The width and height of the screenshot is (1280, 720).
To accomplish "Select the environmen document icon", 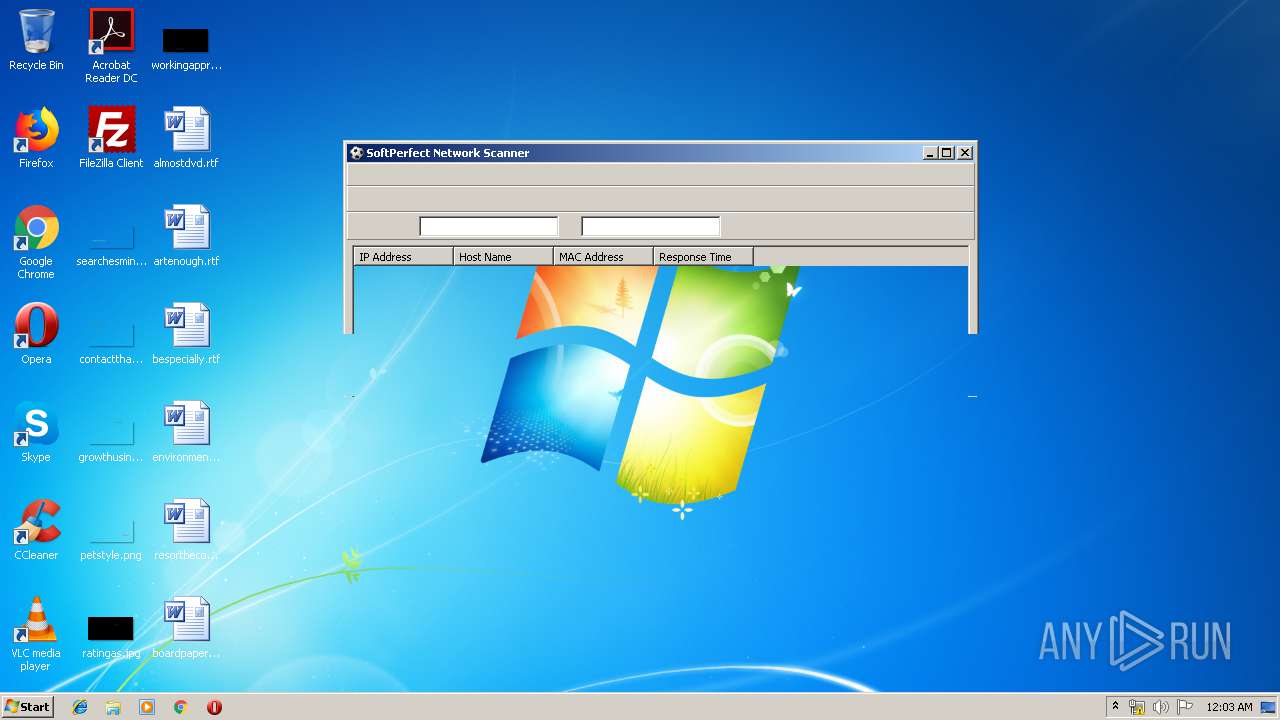I will [x=186, y=432].
